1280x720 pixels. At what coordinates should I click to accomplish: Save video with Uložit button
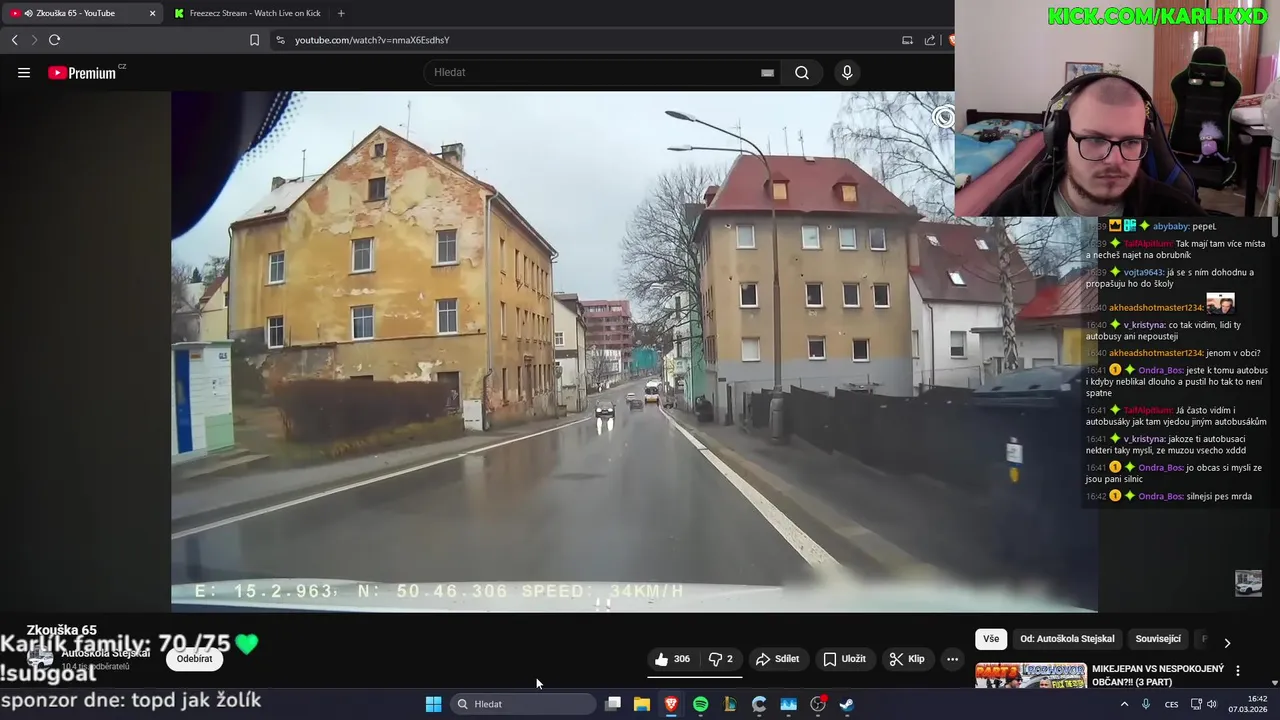coord(844,659)
